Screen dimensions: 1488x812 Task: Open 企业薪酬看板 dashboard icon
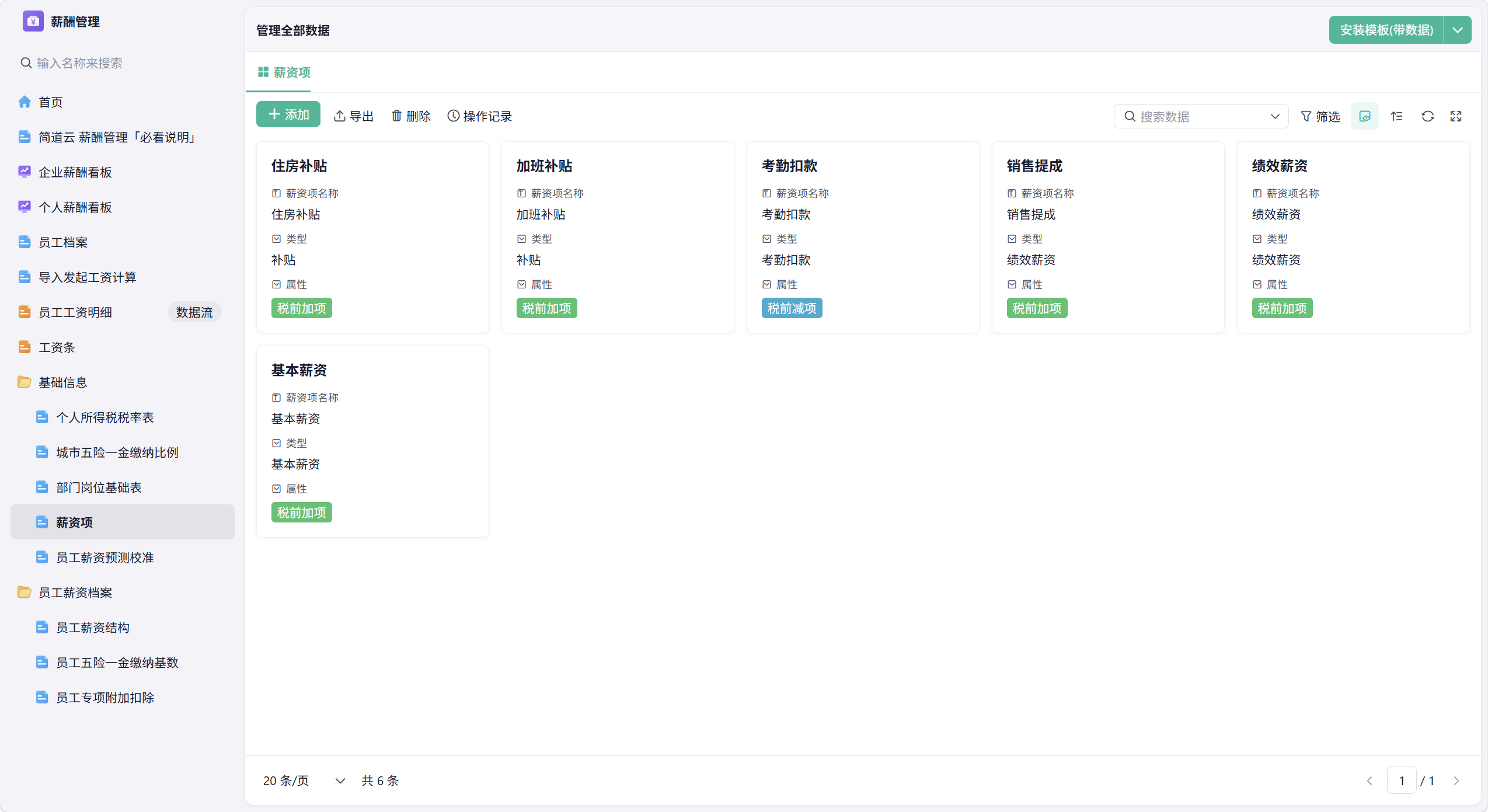pos(25,172)
